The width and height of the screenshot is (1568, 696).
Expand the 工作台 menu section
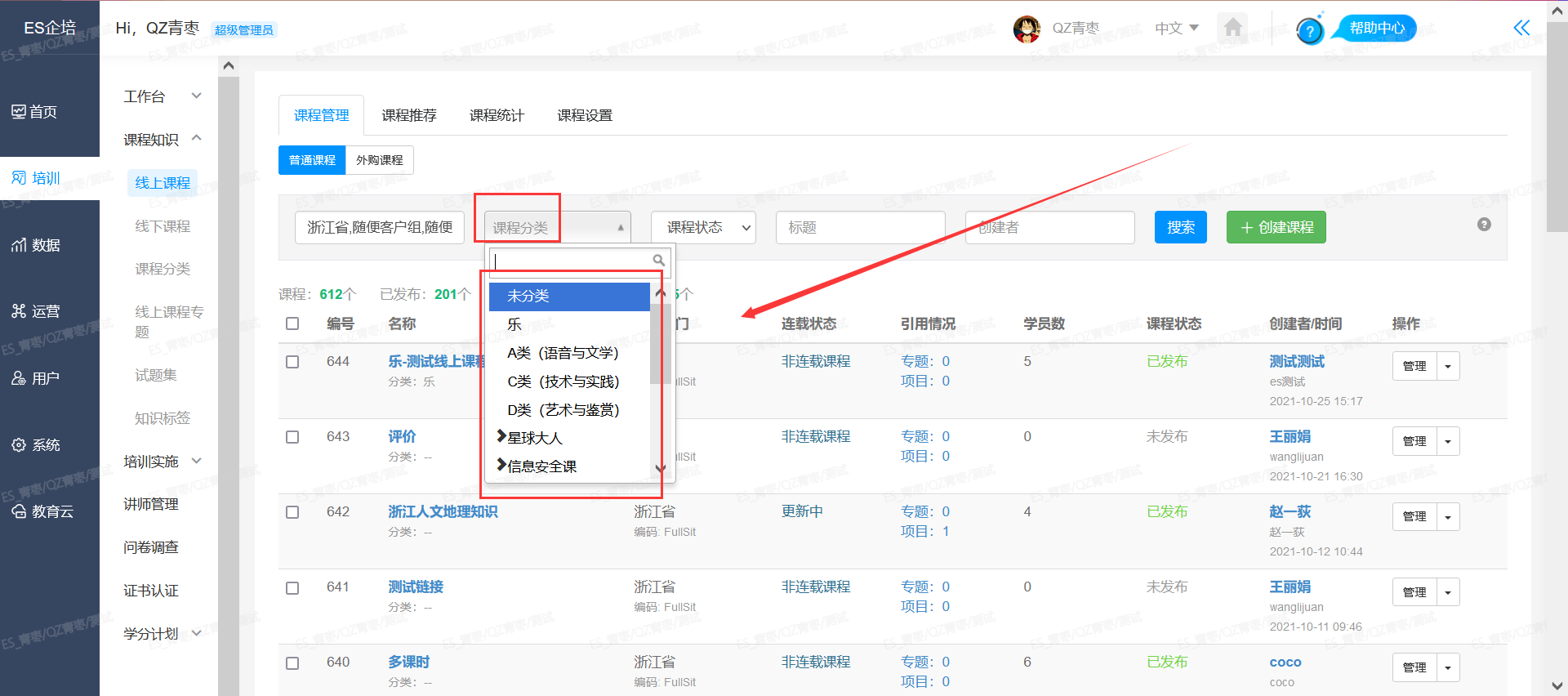163,96
